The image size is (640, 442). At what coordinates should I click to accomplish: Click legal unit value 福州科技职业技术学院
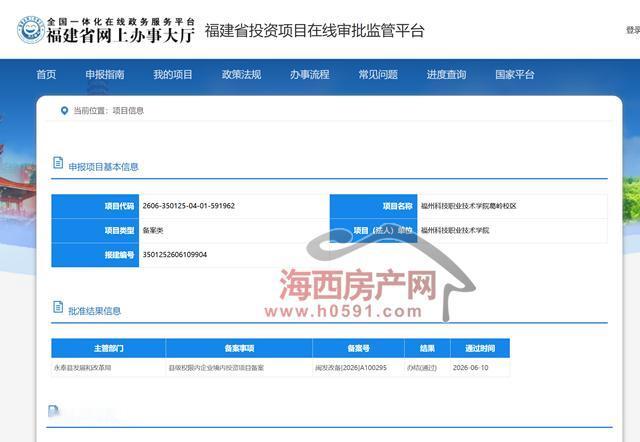(455, 231)
